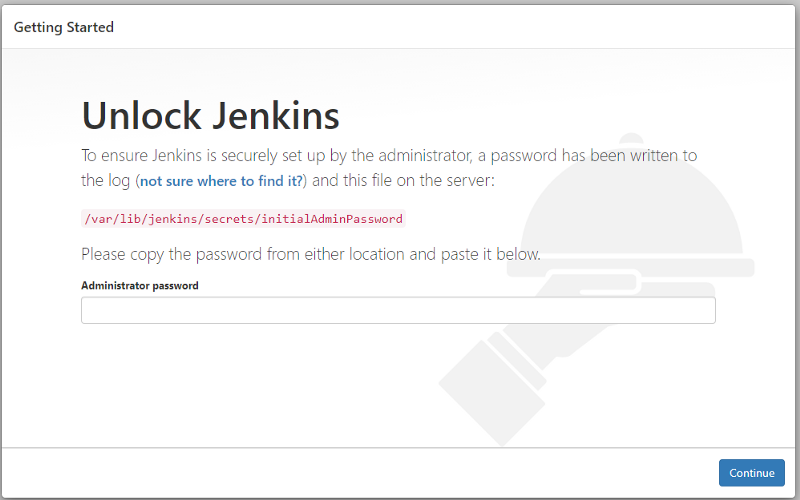Viewport: 800px width, 500px height.
Task: Open the "not sure where to find it?" link
Action: click(222, 181)
